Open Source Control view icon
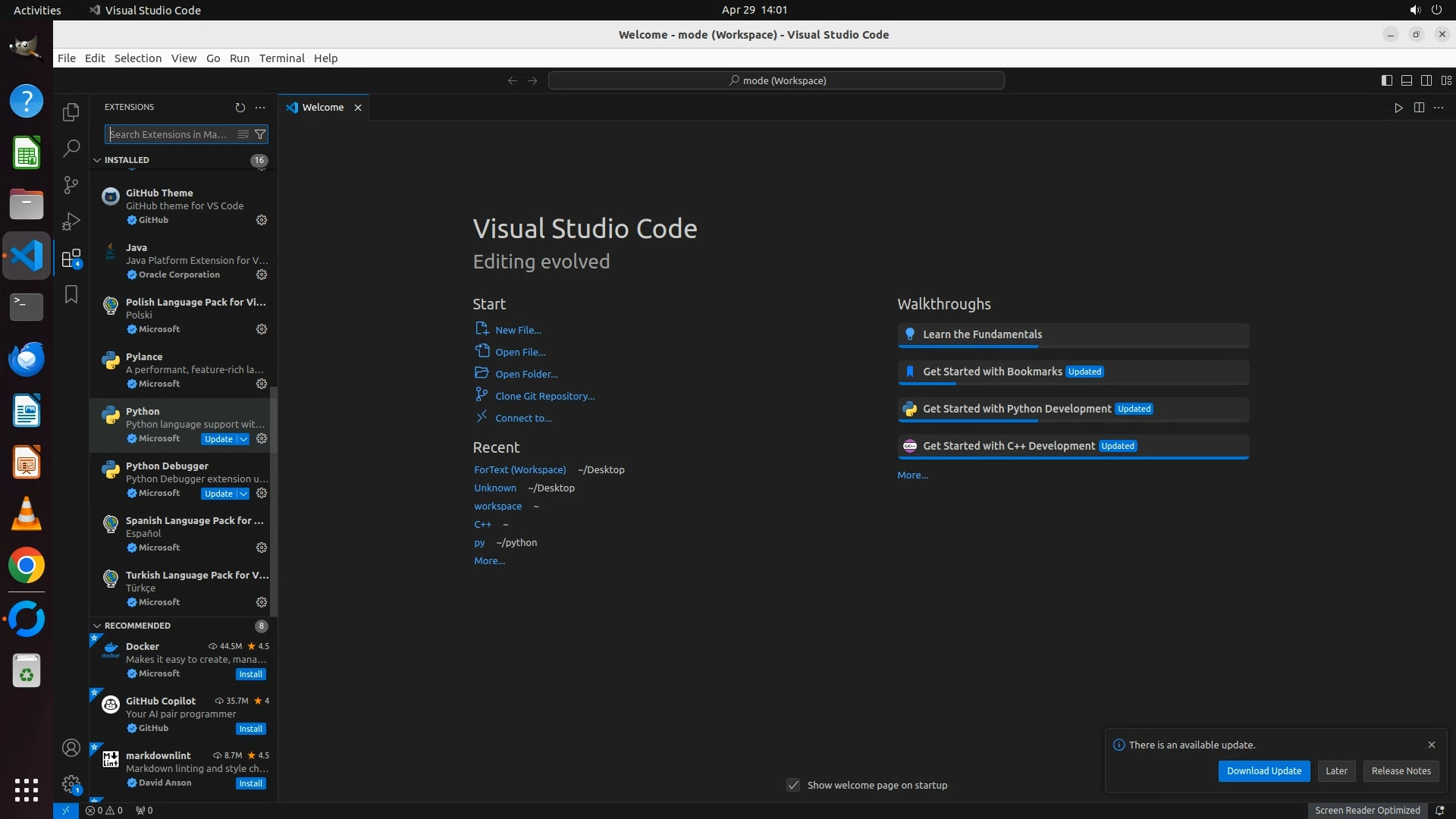This screenshot has height=819, width=1456. (x=71, y=184)
